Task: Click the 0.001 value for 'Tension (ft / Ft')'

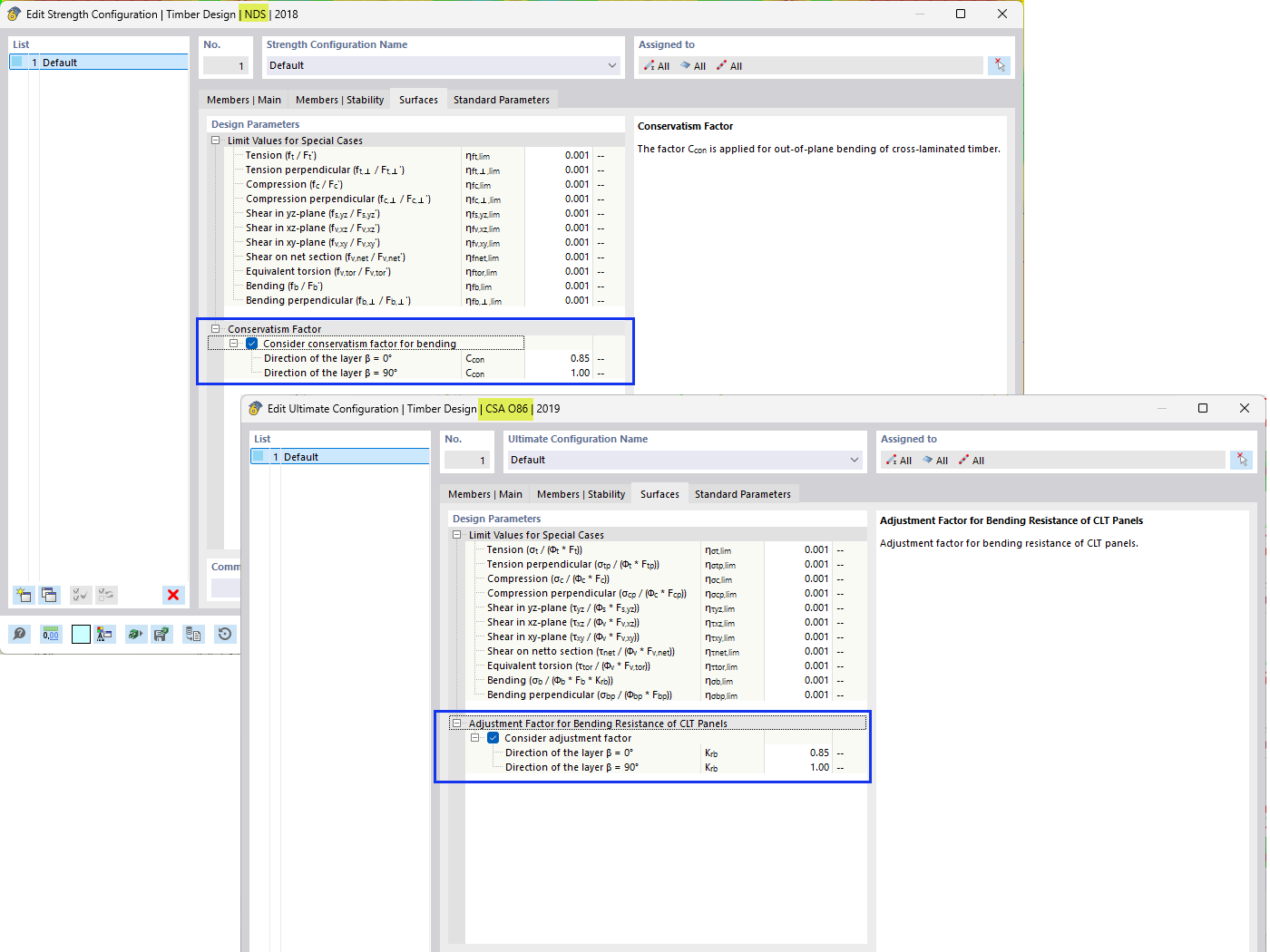Action: 558,155
